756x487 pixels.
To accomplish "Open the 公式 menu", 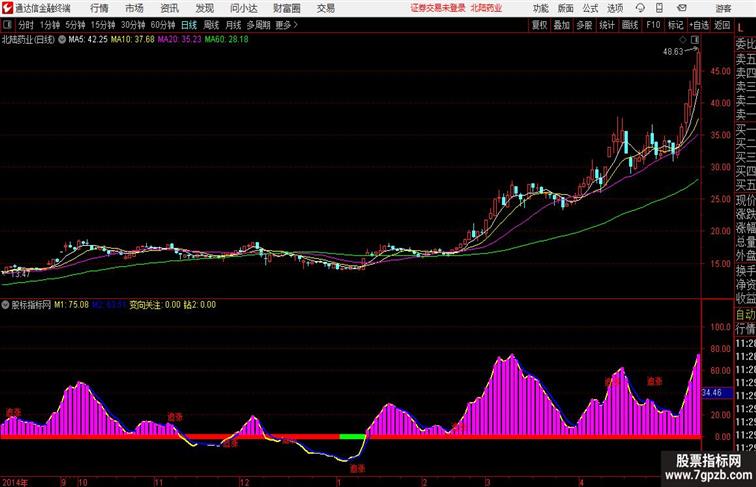I will tap(590, 8).
